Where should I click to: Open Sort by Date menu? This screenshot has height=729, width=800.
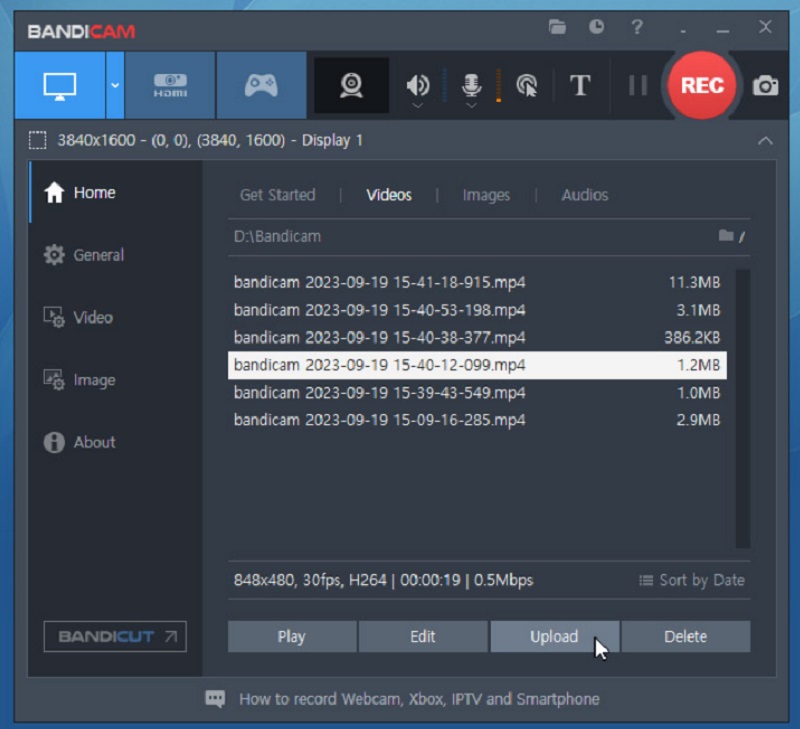coord(692,581)
